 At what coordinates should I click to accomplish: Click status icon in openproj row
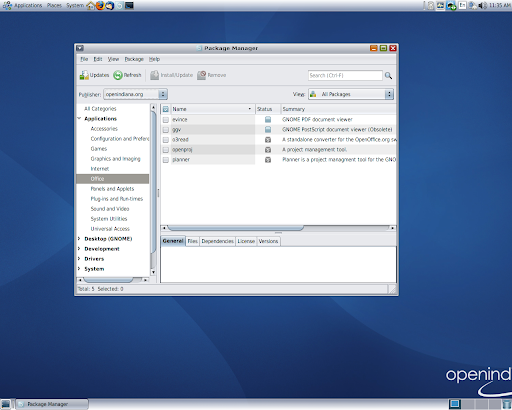(268, 150)
